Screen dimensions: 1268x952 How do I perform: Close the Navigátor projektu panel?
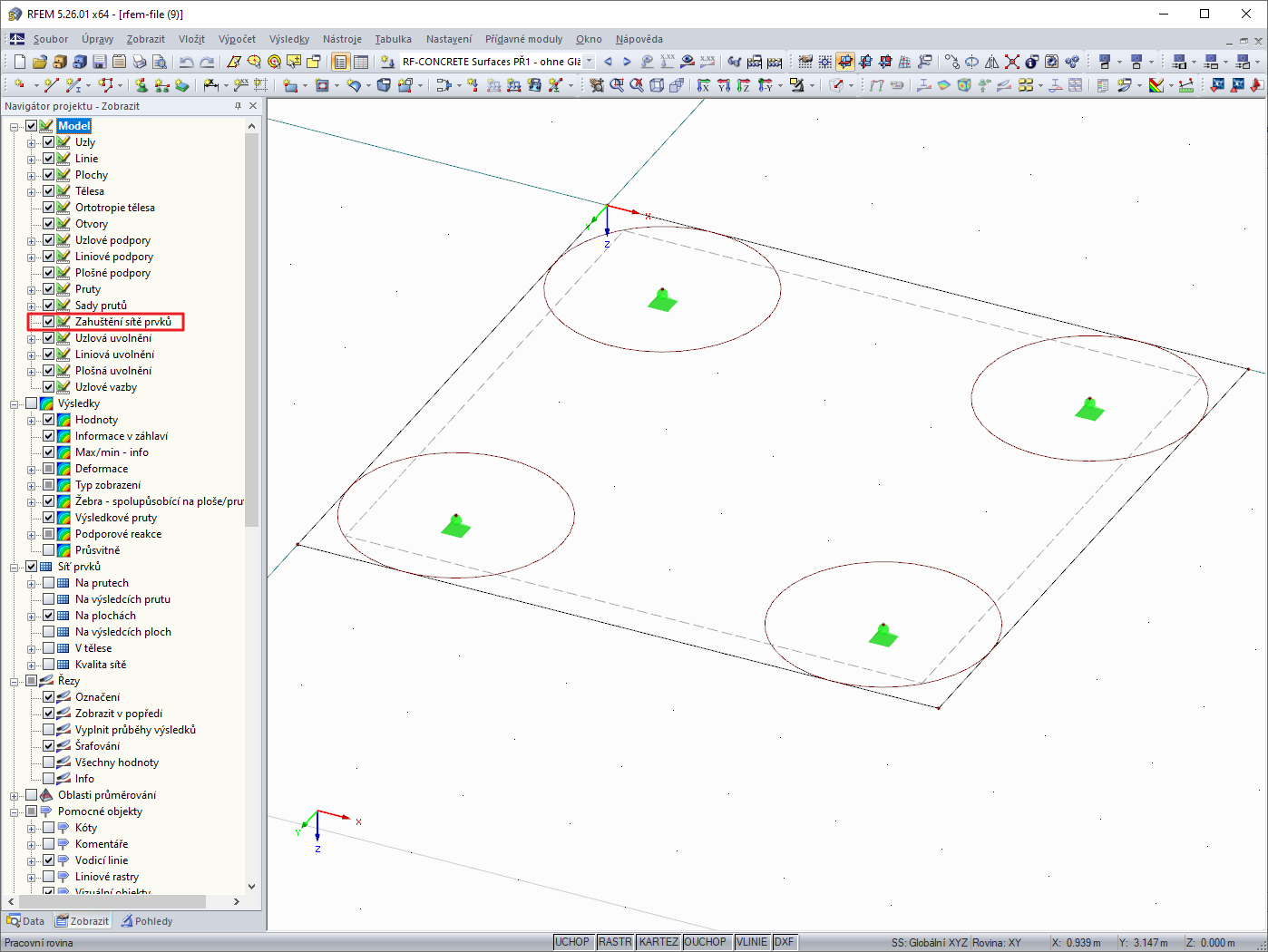[x=253, y=106]
